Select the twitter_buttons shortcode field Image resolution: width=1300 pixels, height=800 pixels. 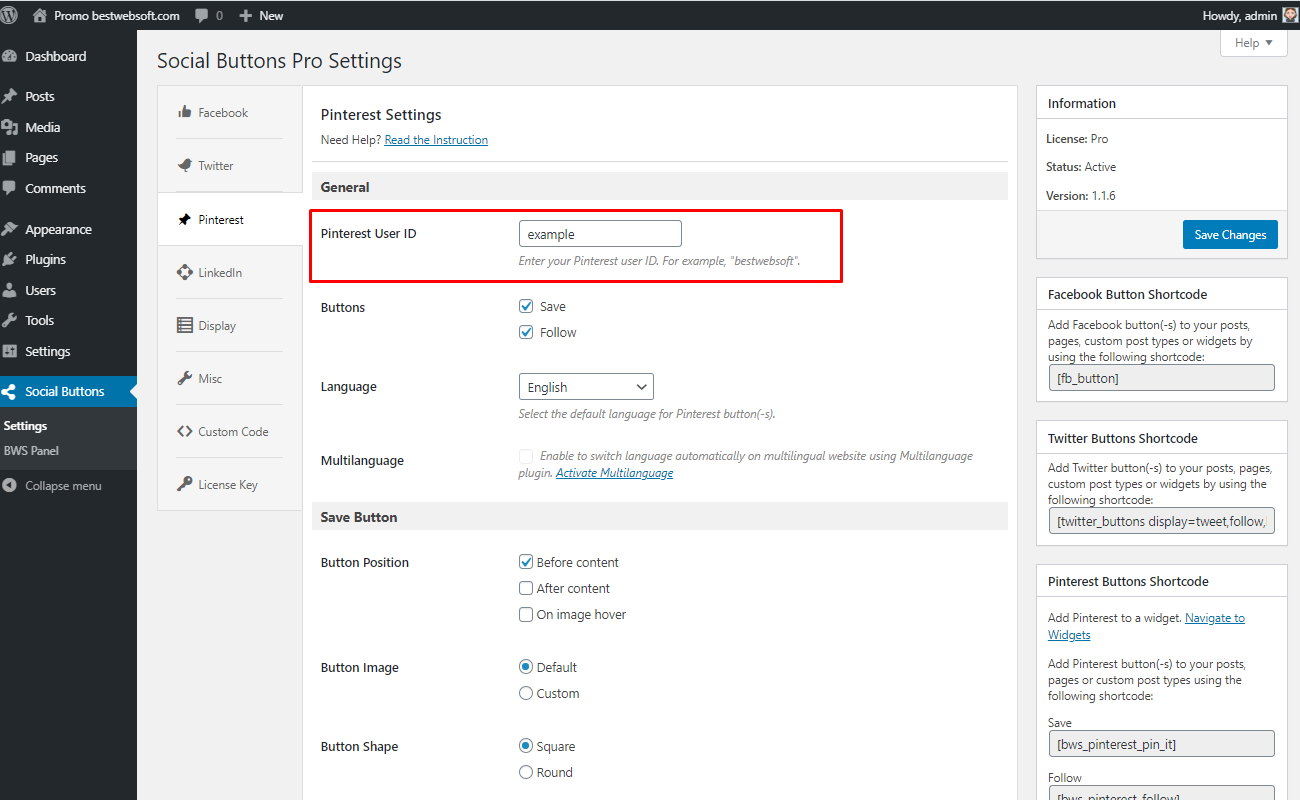(x=1161, y=521)
